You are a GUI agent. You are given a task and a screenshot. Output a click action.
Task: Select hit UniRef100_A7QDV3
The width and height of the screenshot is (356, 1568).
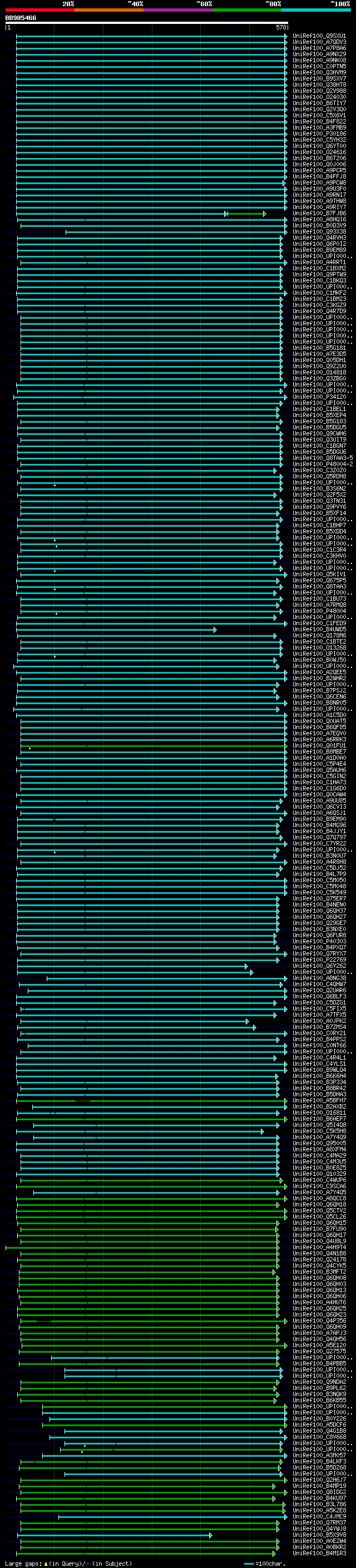319,42
